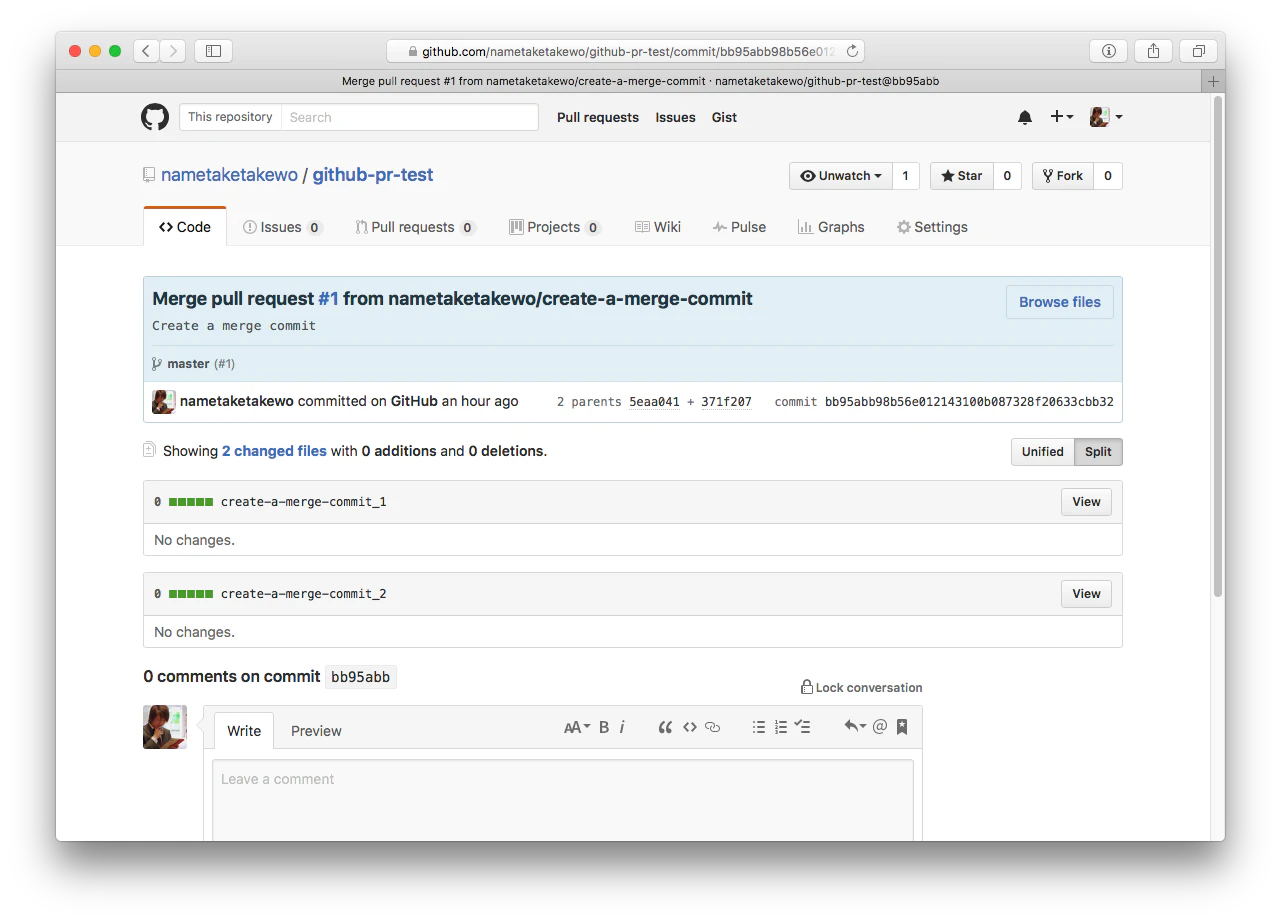Insert code markup in comment
Viewport: 1281px width, 921px height.
(689, 727)
